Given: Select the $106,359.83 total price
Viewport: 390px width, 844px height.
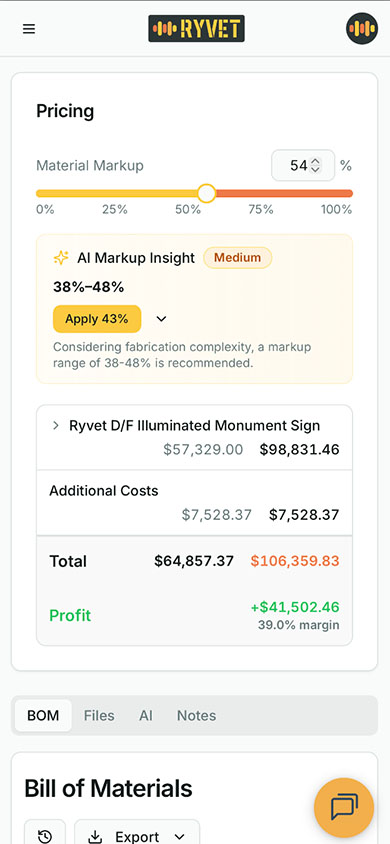Looking at the screenshot, I should pos(295,561).
